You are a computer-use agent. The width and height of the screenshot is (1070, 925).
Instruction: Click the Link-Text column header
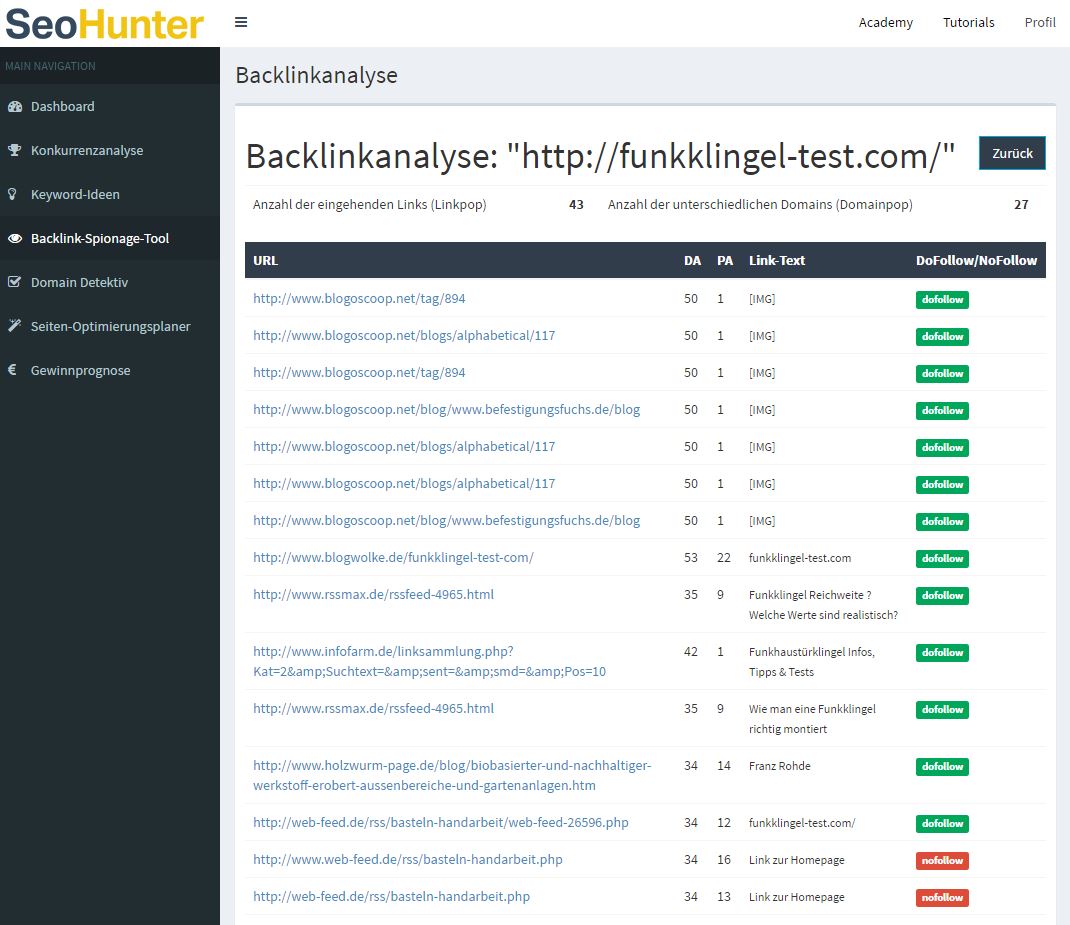click(x=777, y=260)
